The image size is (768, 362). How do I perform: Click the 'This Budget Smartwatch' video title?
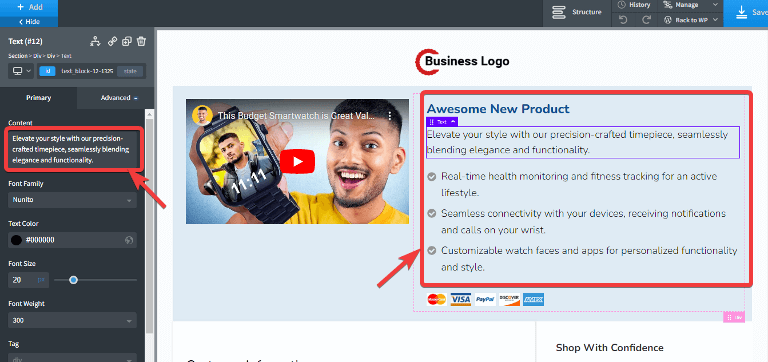(296, 117)
